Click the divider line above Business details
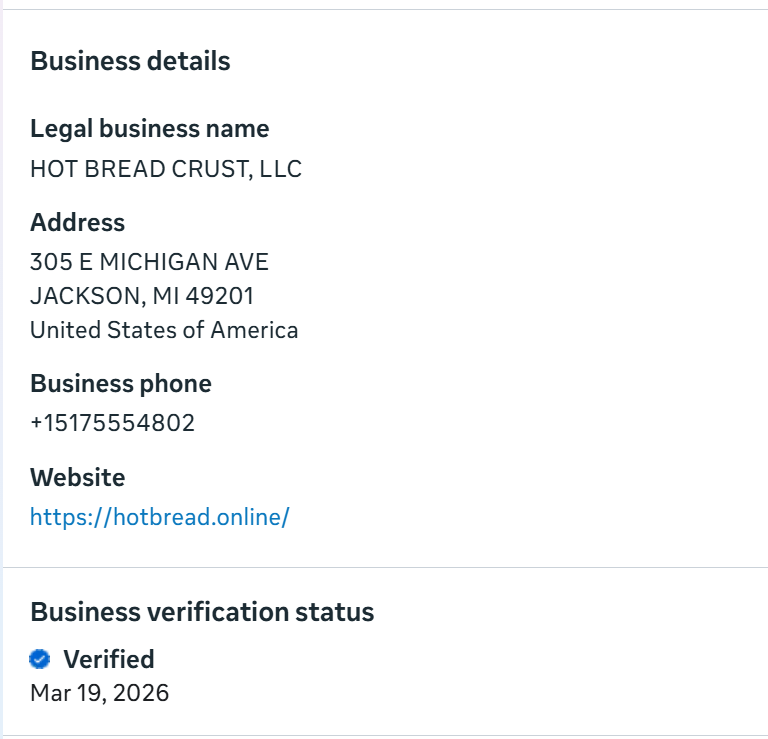Screen dimensions: 768x739 [x=384, y=10]
